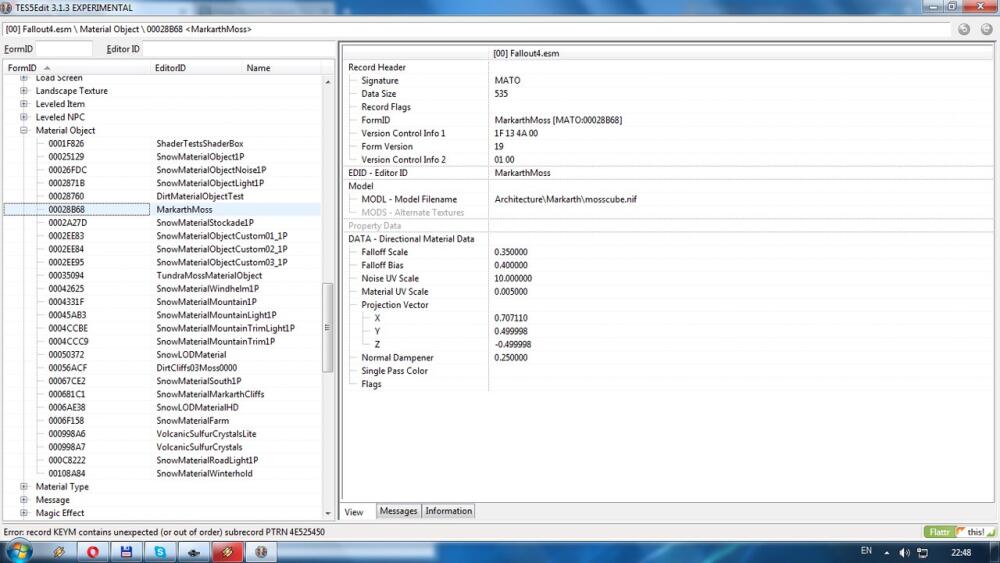
Task: Select record 0001F826 ShaderTestsShaderBox
Action: pyautogui.click(x=163, y=143)
